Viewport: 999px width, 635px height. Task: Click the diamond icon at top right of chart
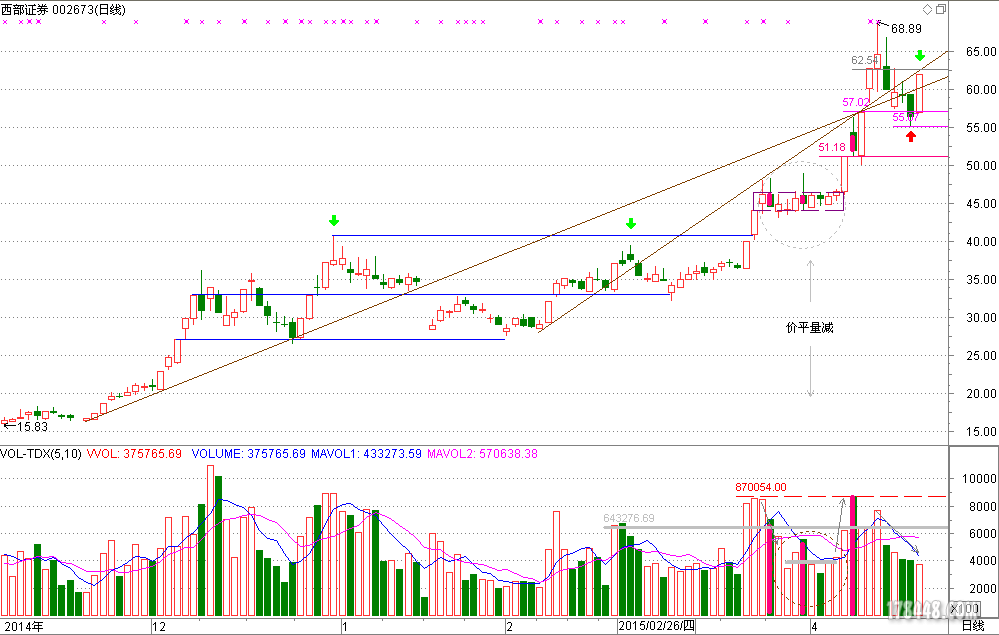[x=927, y=9]
